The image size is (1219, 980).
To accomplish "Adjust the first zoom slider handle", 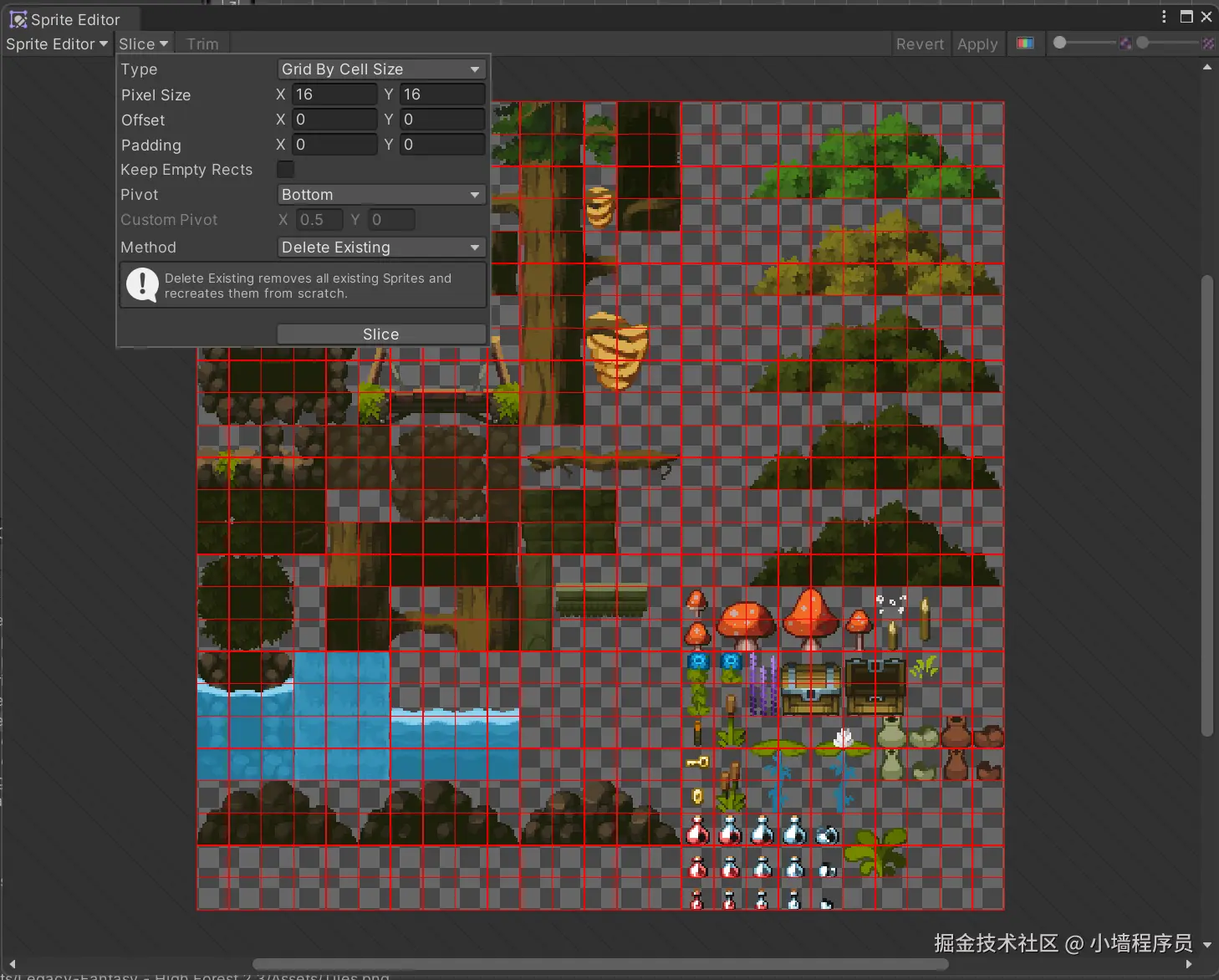I will (1060, 43).
